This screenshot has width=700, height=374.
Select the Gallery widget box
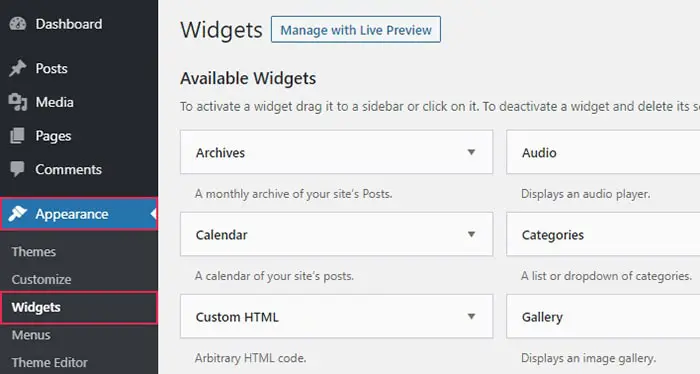click(603, 316)
